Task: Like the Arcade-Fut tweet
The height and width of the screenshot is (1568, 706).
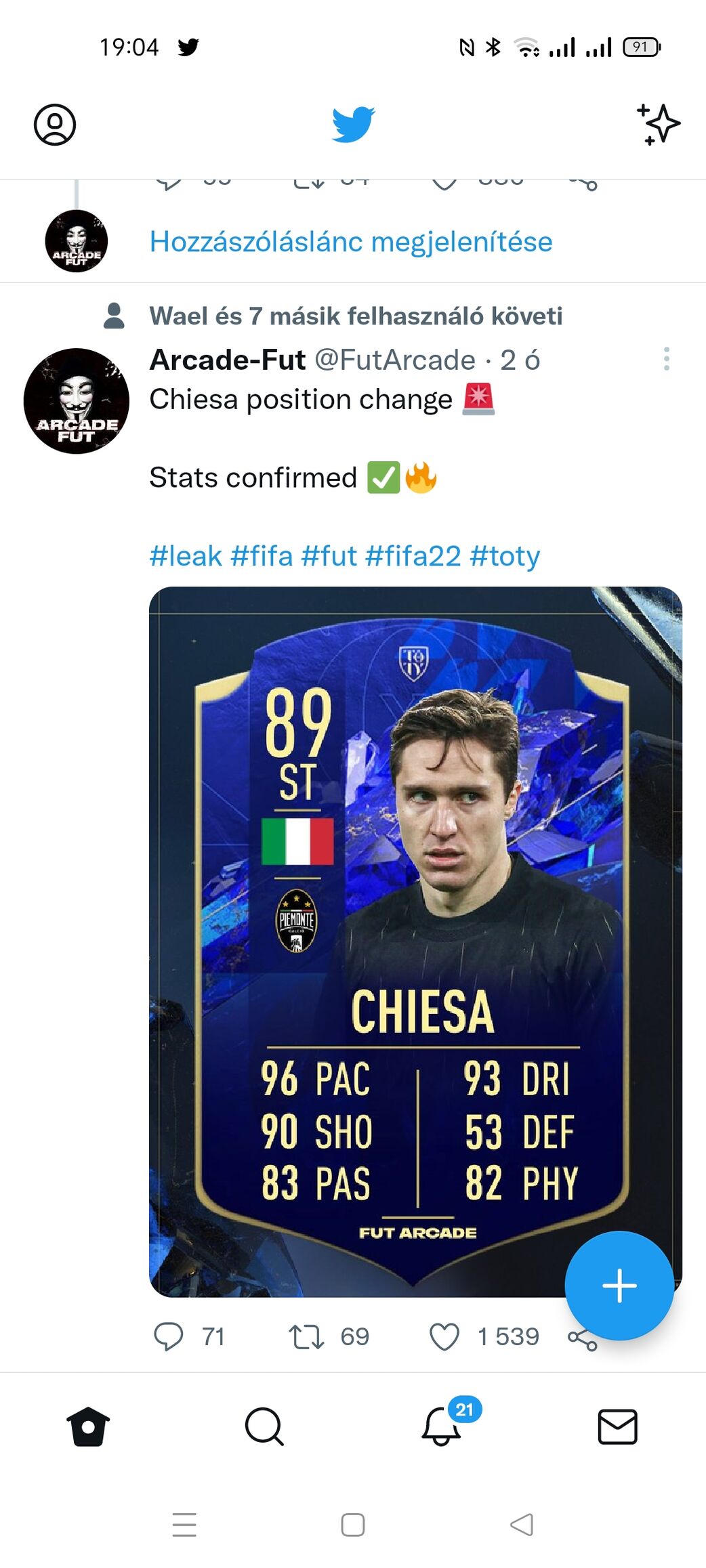Action: point(444,1336)
